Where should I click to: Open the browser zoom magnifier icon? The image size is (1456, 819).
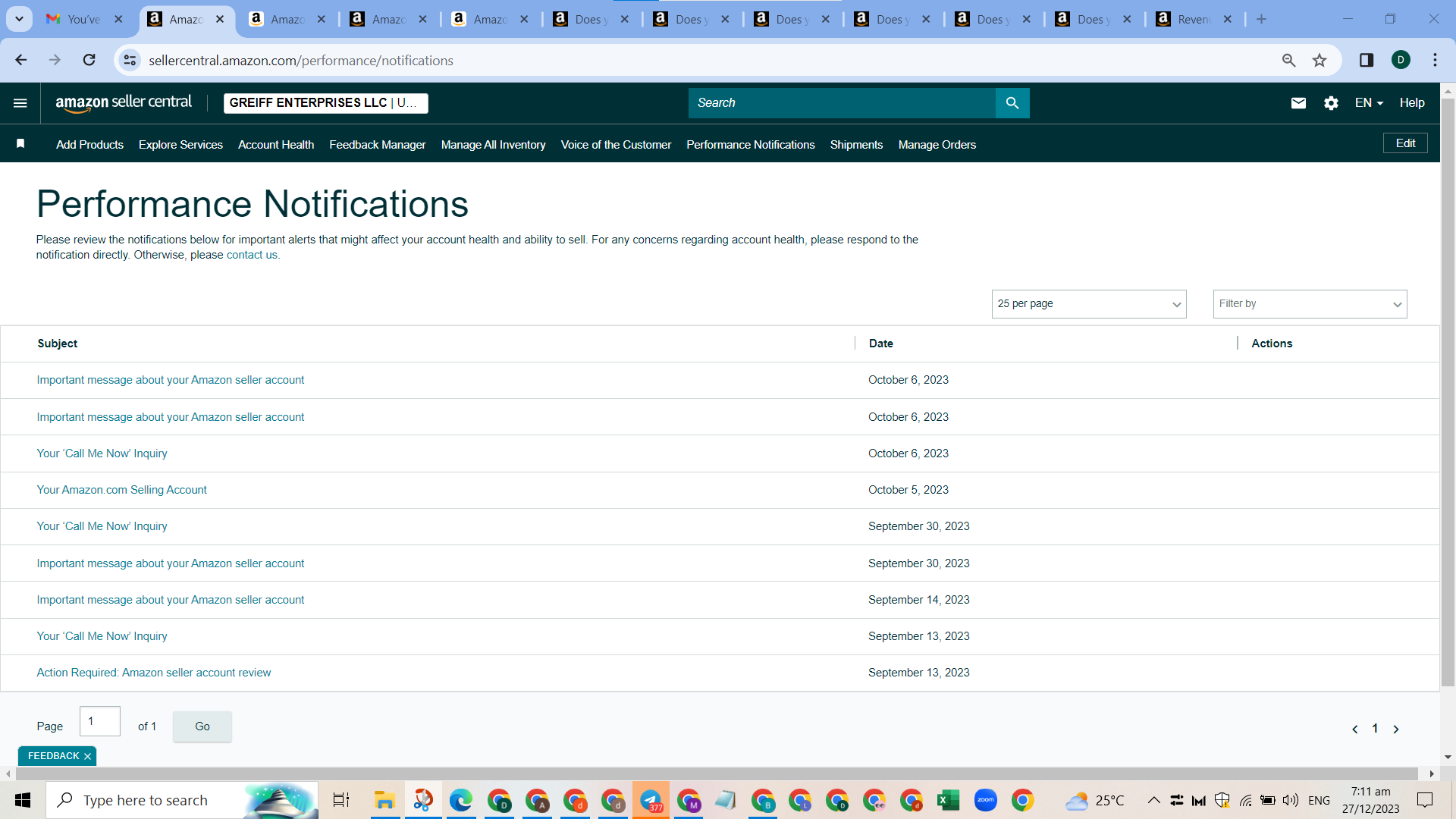[x=1288, y=60]
